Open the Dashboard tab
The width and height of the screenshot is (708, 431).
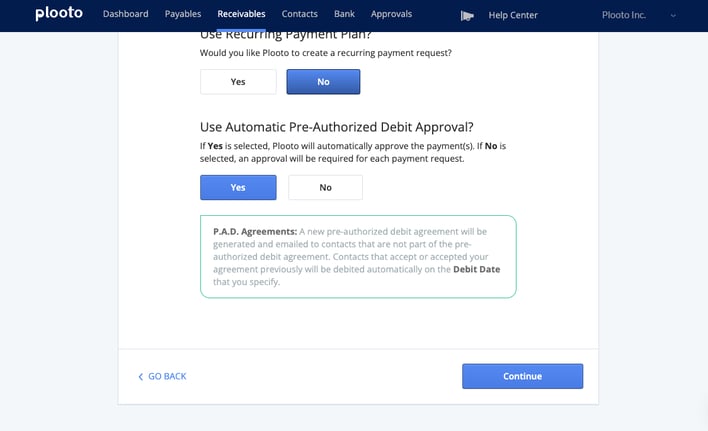126,14
